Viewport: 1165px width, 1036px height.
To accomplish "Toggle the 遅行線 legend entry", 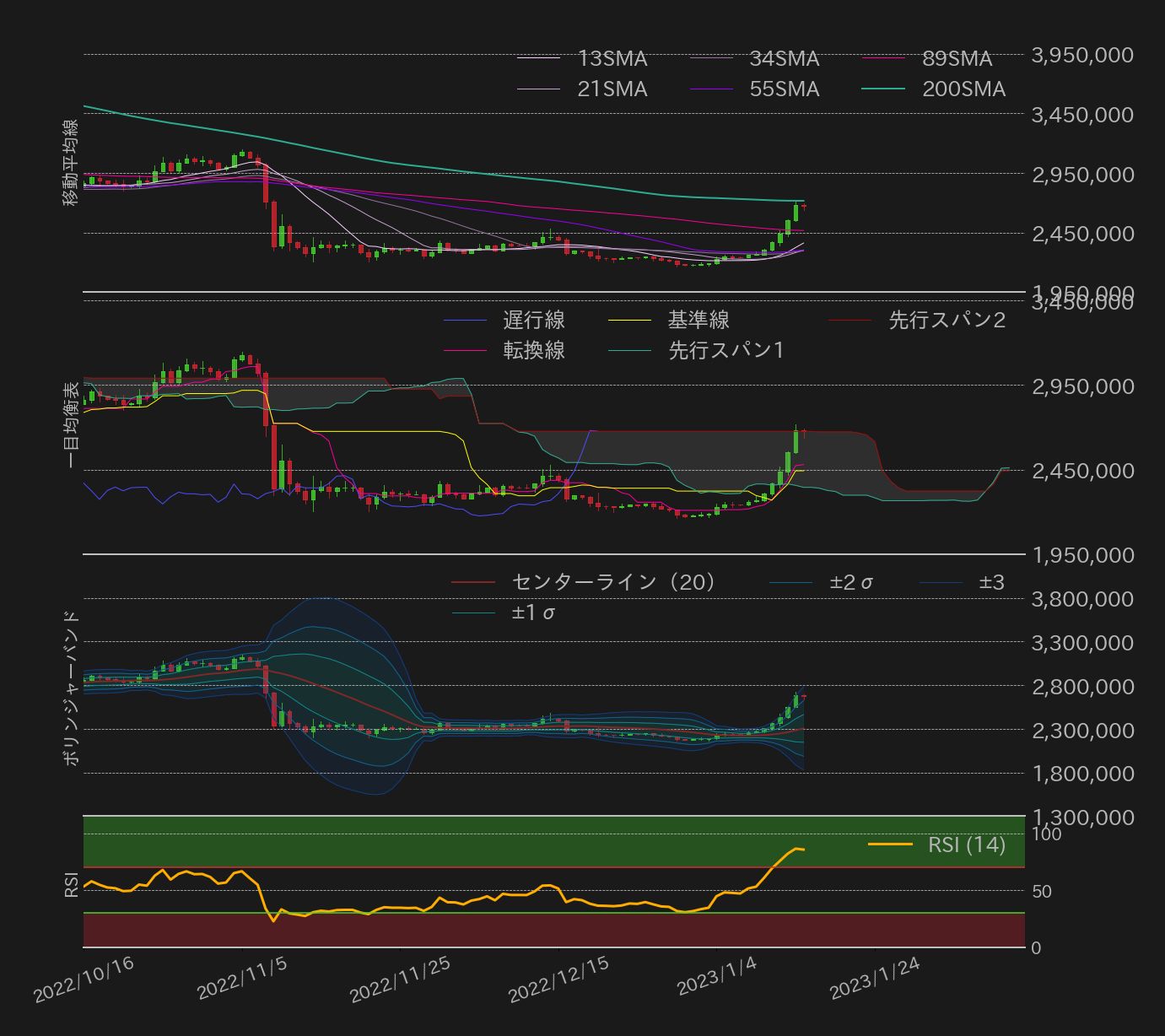I will click(533, 321).
